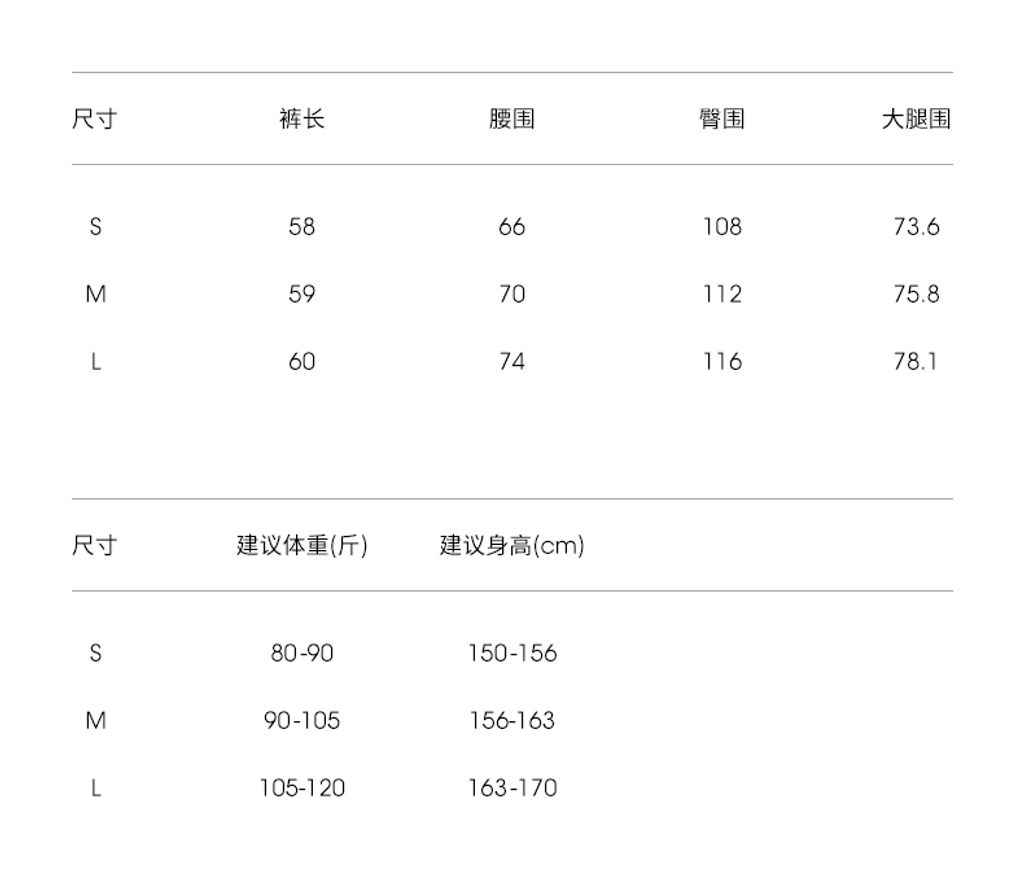Select the 大腿围 value 78.1

916,361
